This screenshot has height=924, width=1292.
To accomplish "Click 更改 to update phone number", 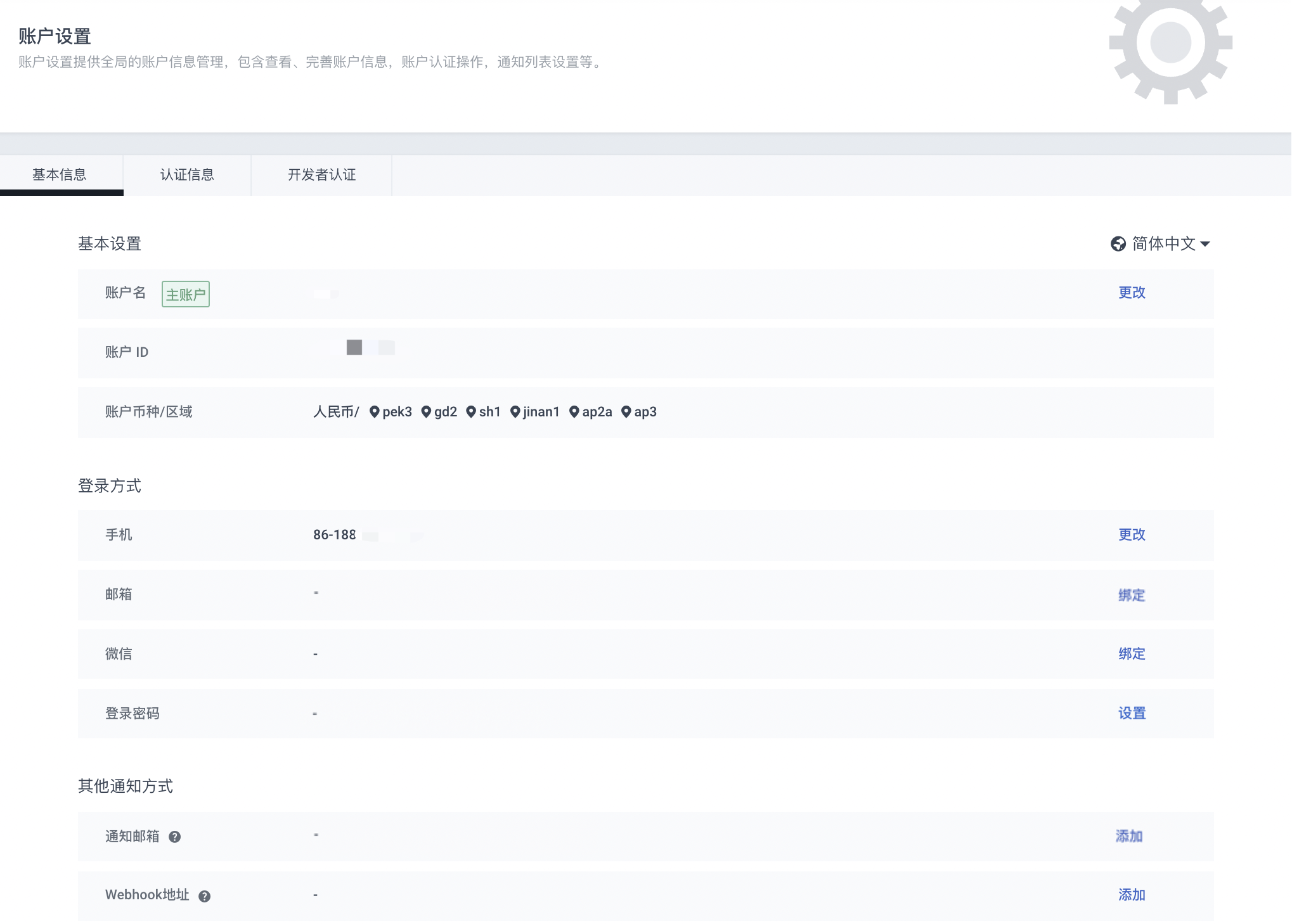I will 1131,534.
